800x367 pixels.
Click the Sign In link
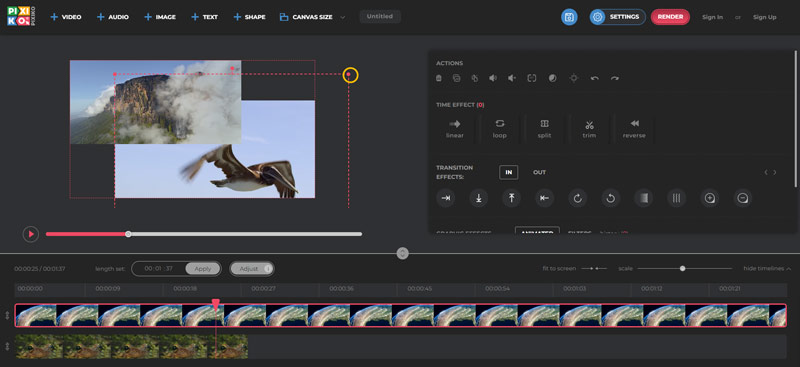point(712,17)
